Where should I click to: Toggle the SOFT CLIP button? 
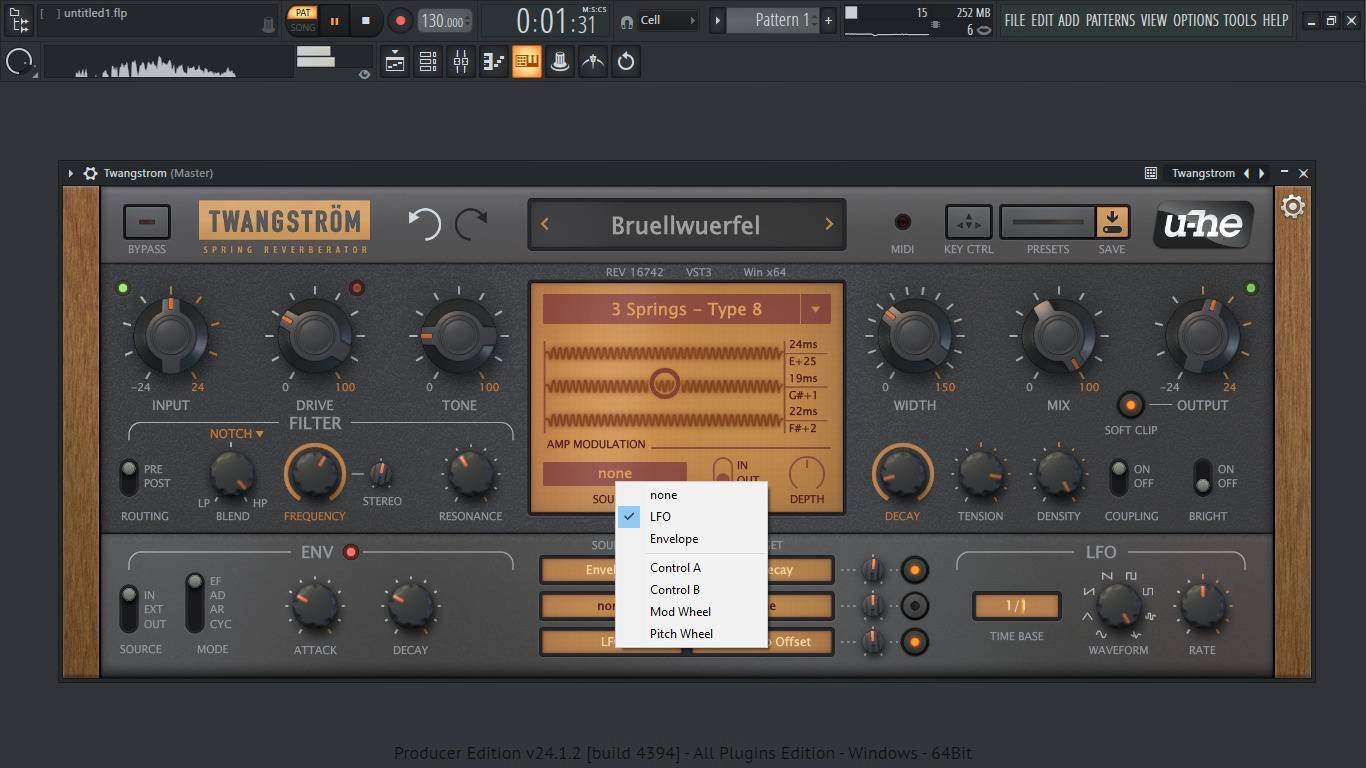click(x=1130, y=405)
